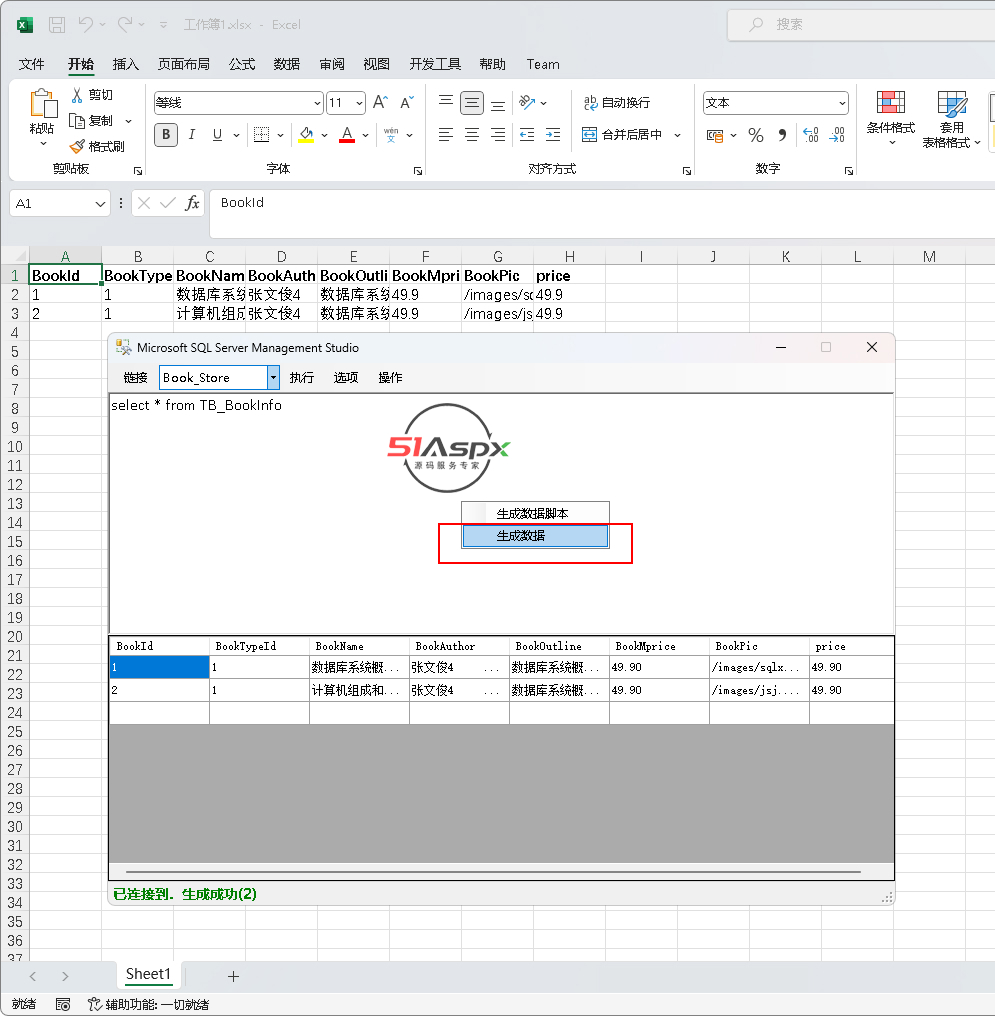
Task: Apply cell borders icon
Action: (262, 135)
